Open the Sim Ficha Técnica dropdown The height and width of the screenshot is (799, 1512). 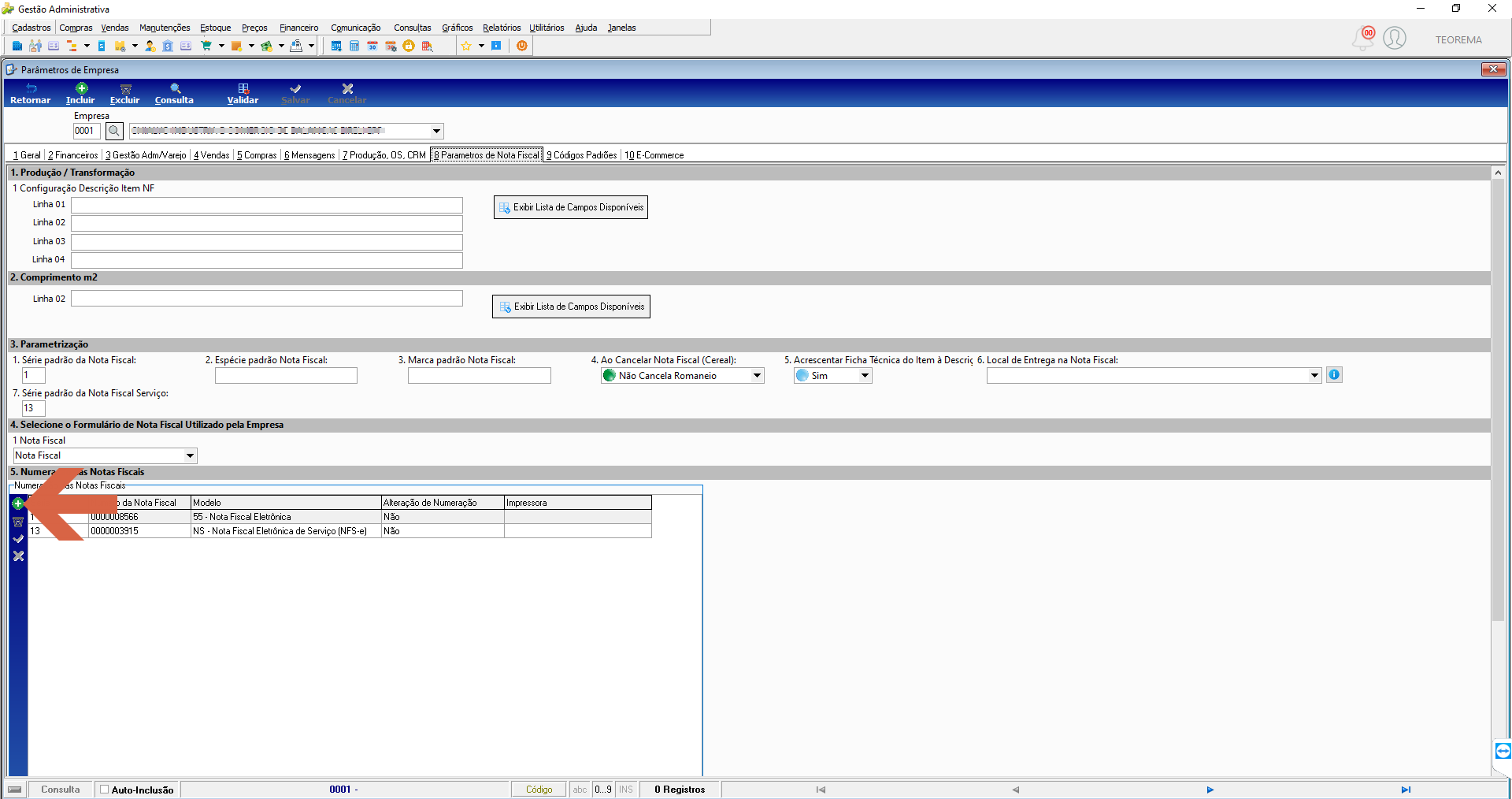[865, 376]
